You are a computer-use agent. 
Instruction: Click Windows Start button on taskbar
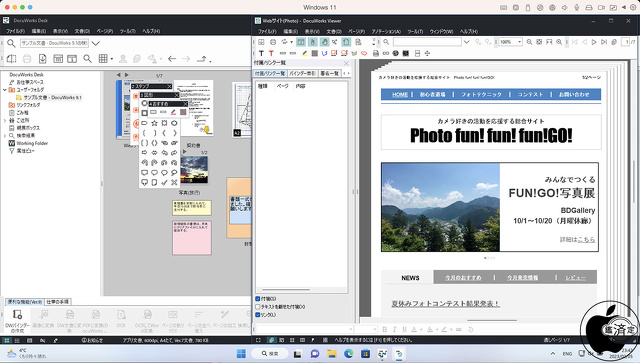(241, 353)
